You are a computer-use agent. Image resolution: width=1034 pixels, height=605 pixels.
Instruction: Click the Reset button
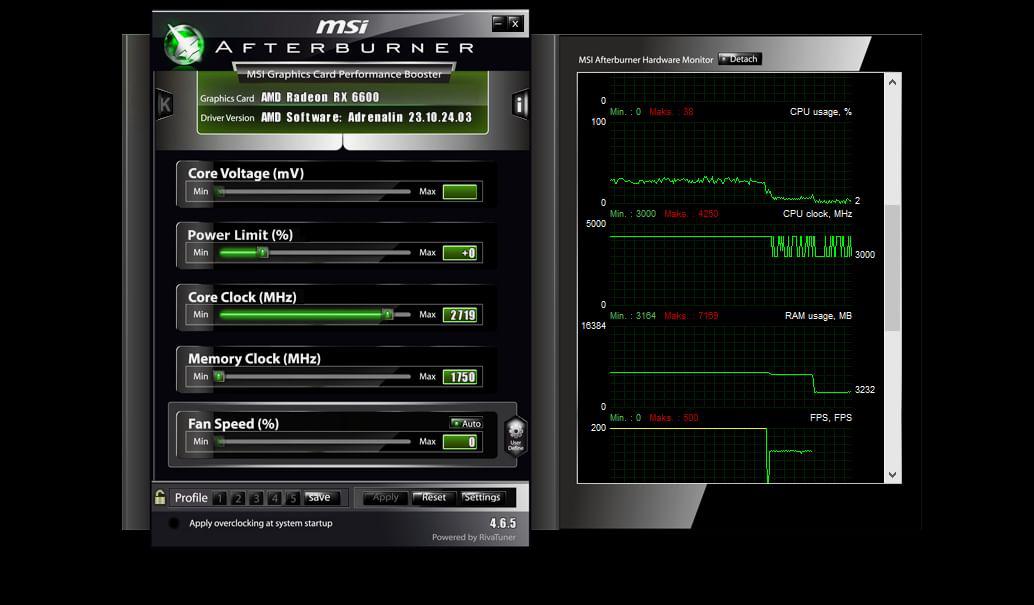click(433, 497)
